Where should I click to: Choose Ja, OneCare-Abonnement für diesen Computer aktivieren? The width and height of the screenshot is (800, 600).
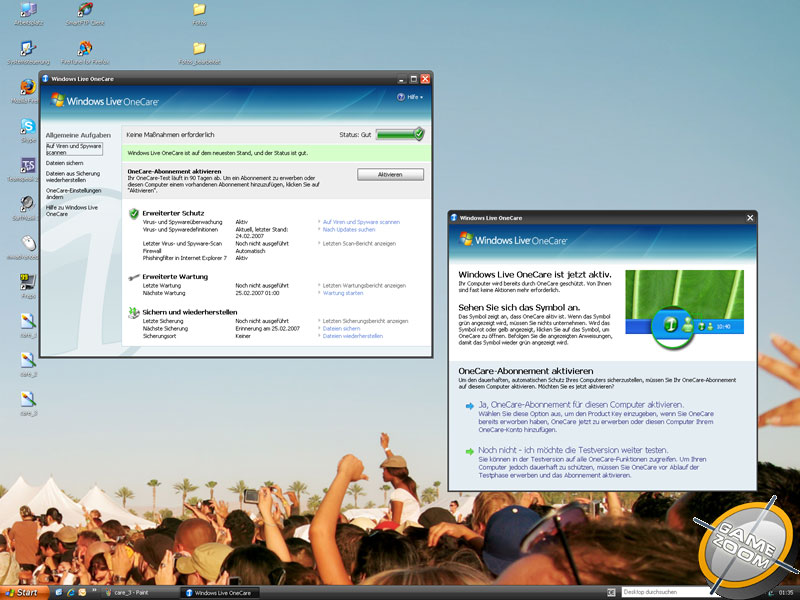point(581,405)
